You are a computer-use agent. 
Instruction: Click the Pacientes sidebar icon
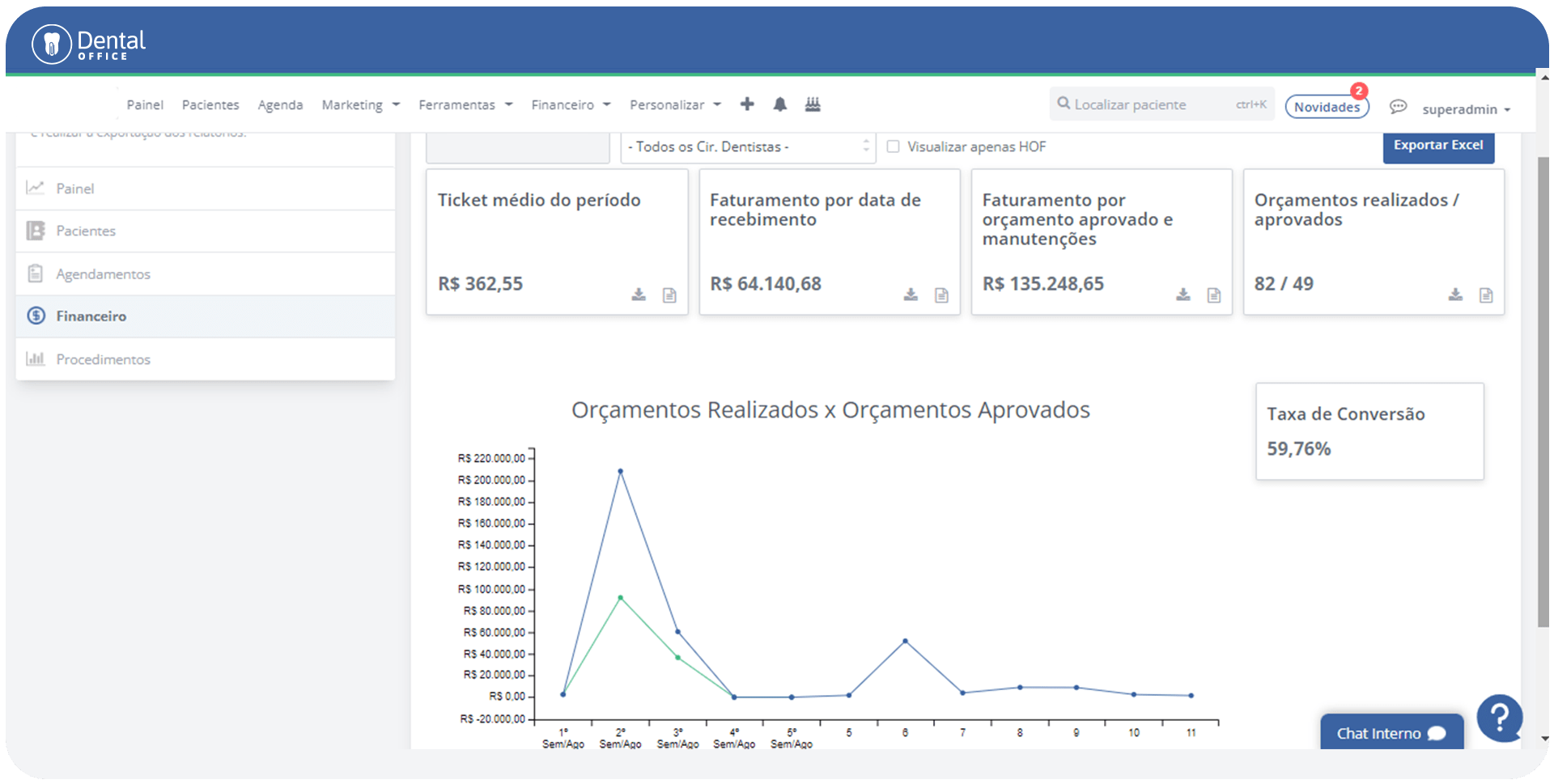pos(35,231)
